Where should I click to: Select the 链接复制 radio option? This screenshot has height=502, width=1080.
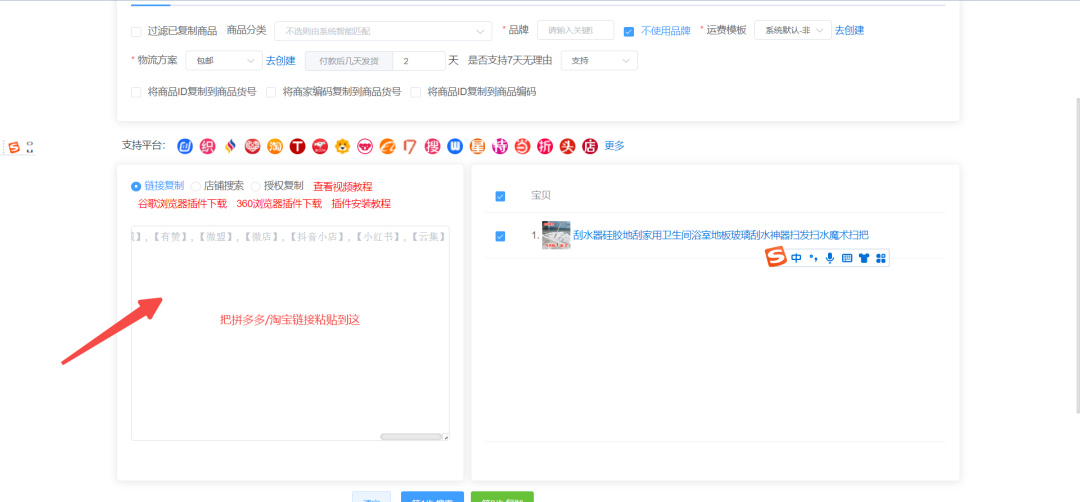tap(136, 186)
